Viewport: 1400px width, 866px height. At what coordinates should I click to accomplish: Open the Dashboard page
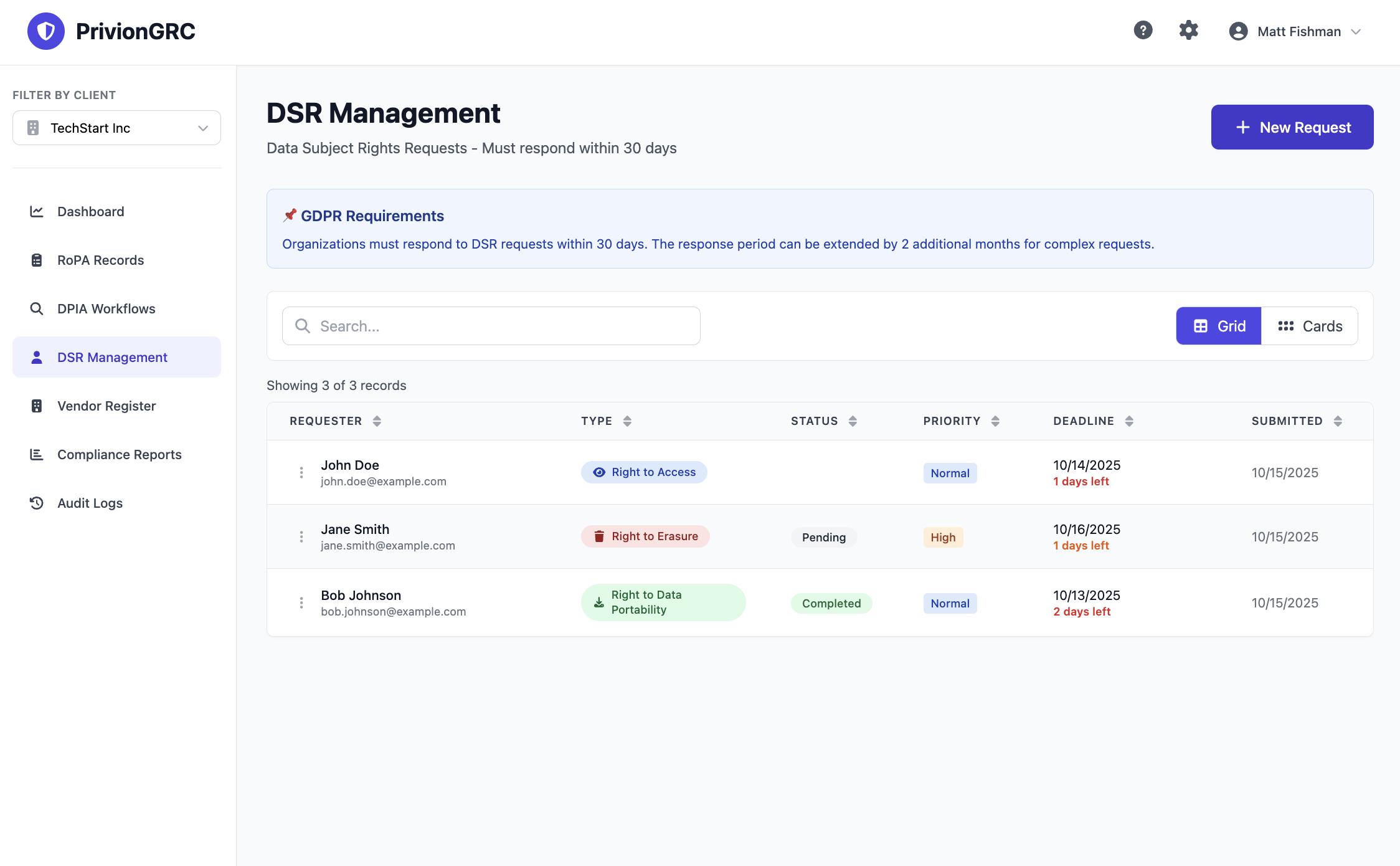[x=91, y=212]
